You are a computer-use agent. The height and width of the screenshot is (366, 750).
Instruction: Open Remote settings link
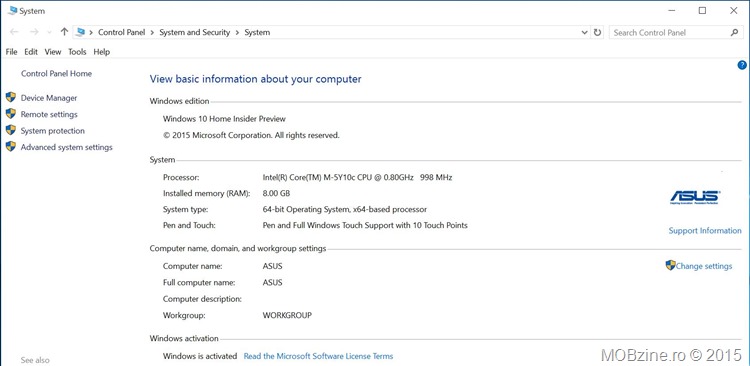point(49,114)
